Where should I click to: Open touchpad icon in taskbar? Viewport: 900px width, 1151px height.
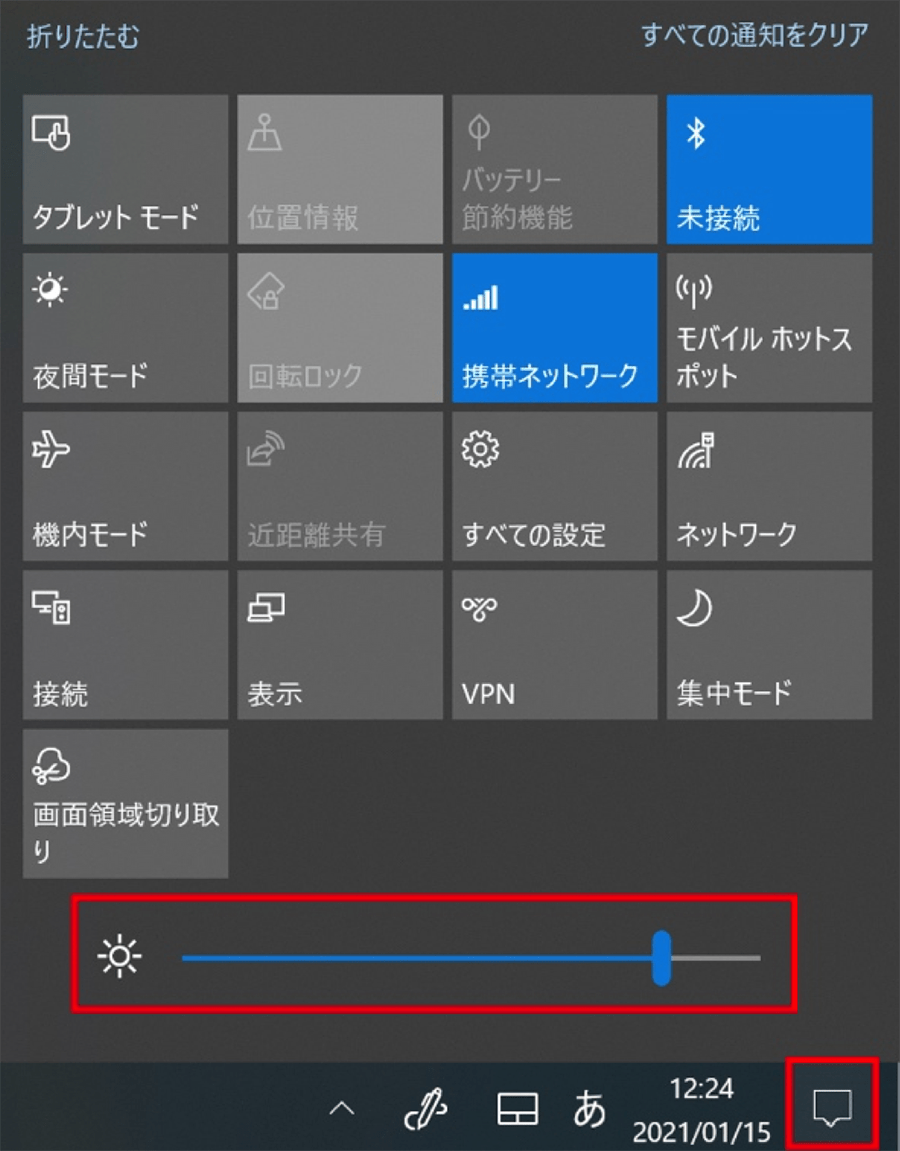click(x=518, y=1108)
